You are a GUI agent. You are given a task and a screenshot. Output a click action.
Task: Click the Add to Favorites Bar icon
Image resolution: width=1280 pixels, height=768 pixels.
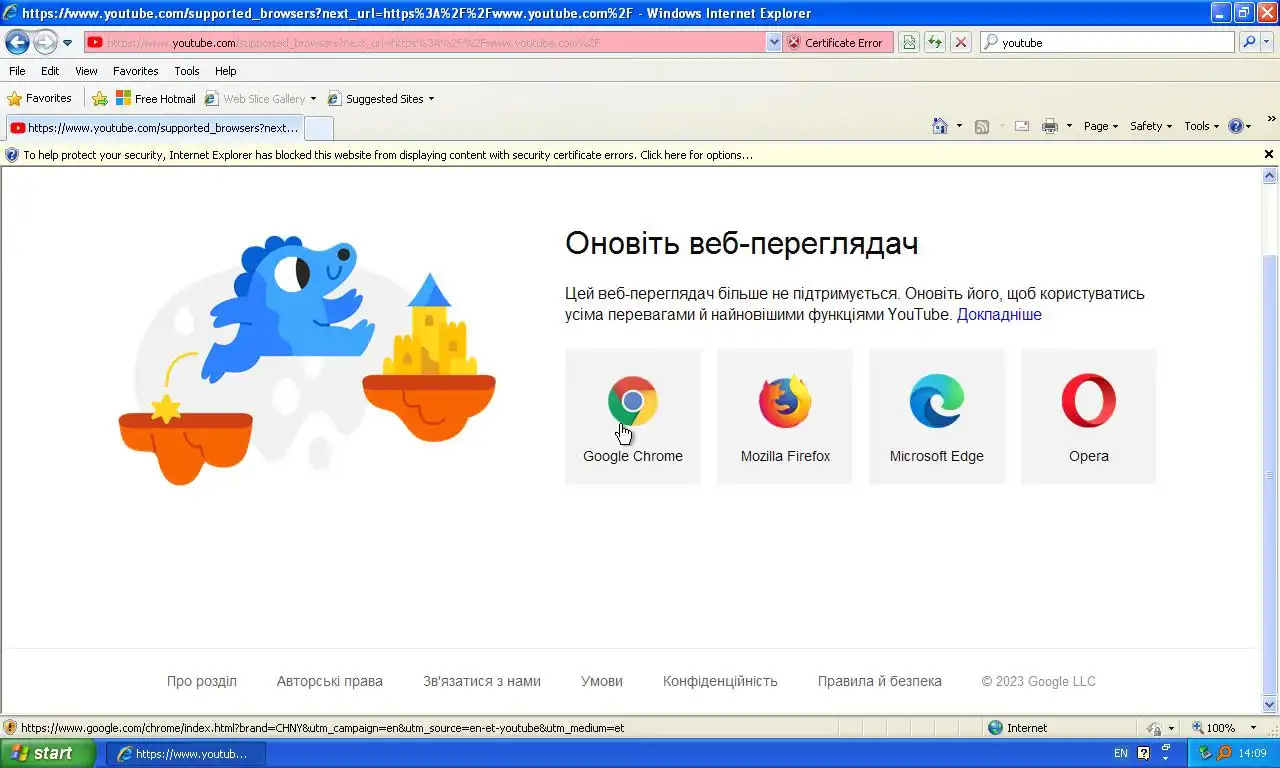coord(100,98)
